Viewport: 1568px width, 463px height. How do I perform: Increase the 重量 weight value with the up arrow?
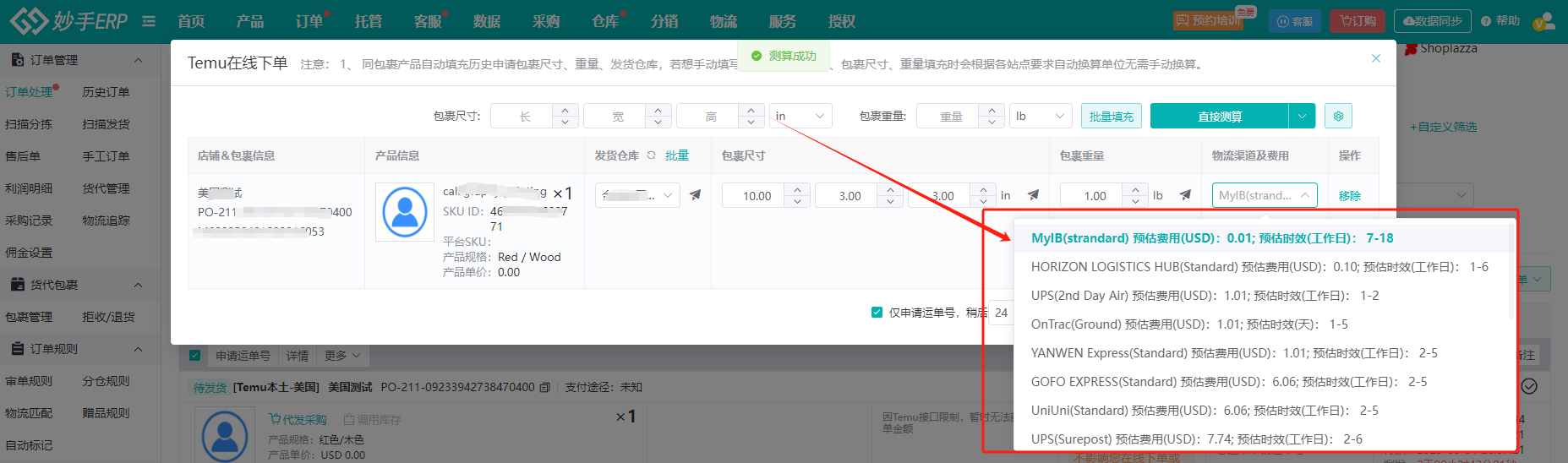coord(991,110)
